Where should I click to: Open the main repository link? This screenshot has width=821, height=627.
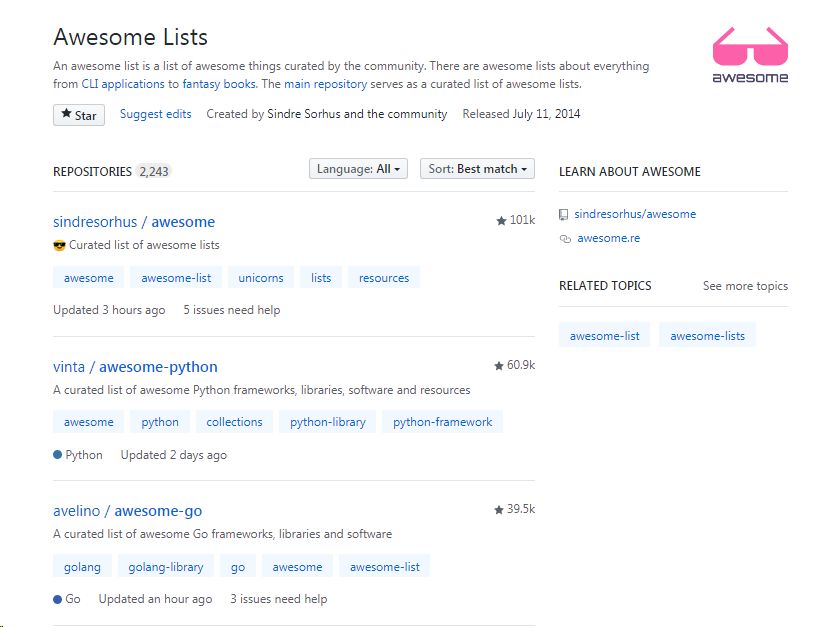point(325,84)
